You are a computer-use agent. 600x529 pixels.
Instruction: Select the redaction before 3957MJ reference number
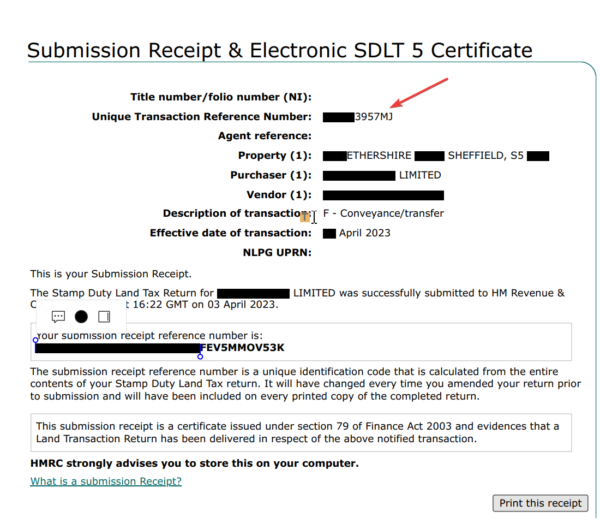(338, 117)
